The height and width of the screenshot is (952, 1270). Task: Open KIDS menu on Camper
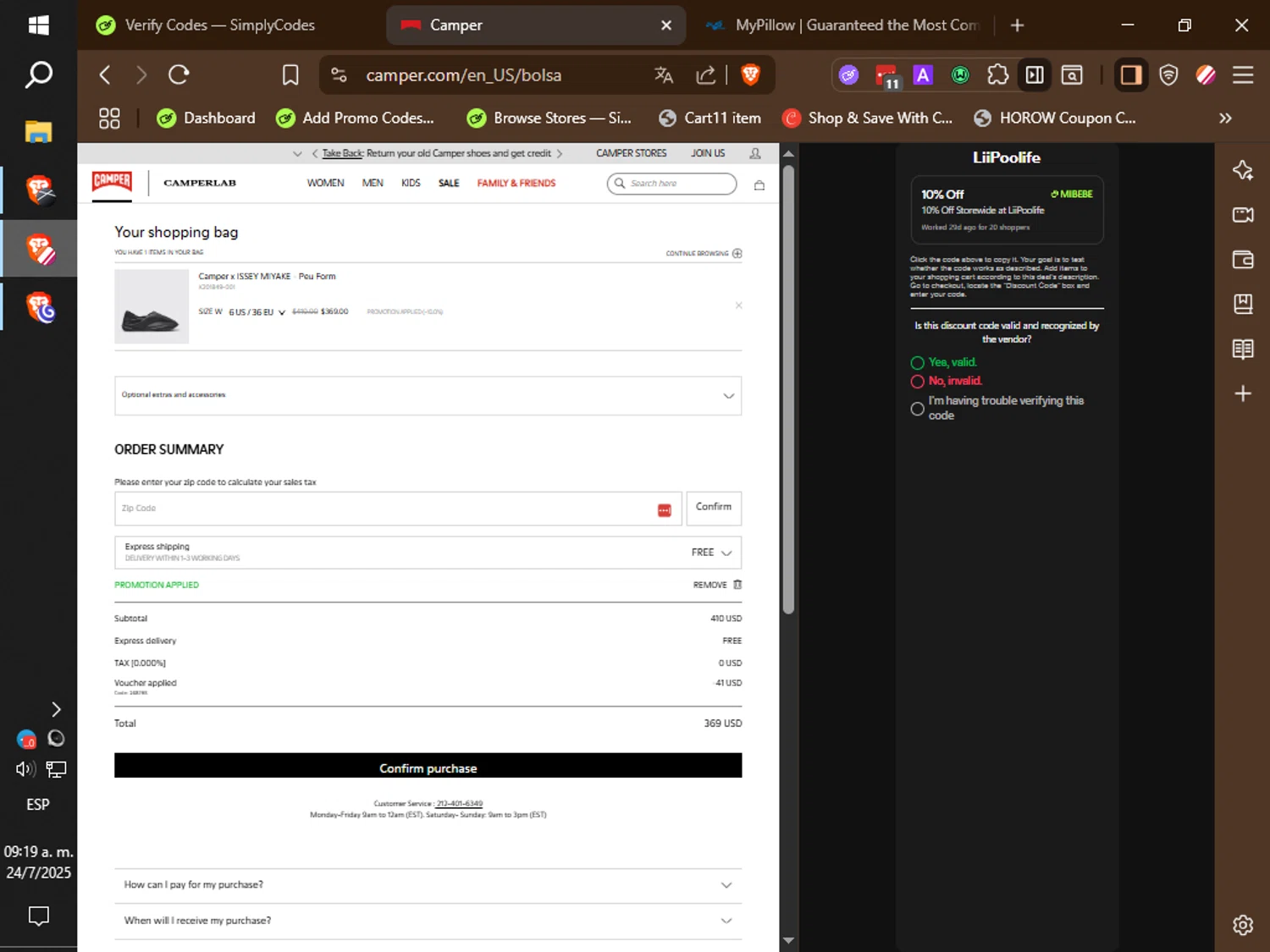pos(411,183)
